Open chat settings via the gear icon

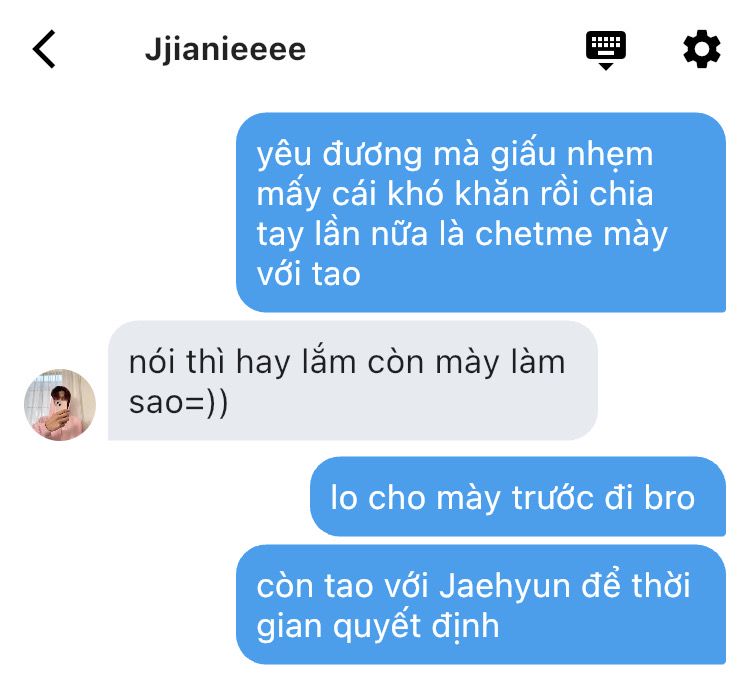[x=701, y=49]
